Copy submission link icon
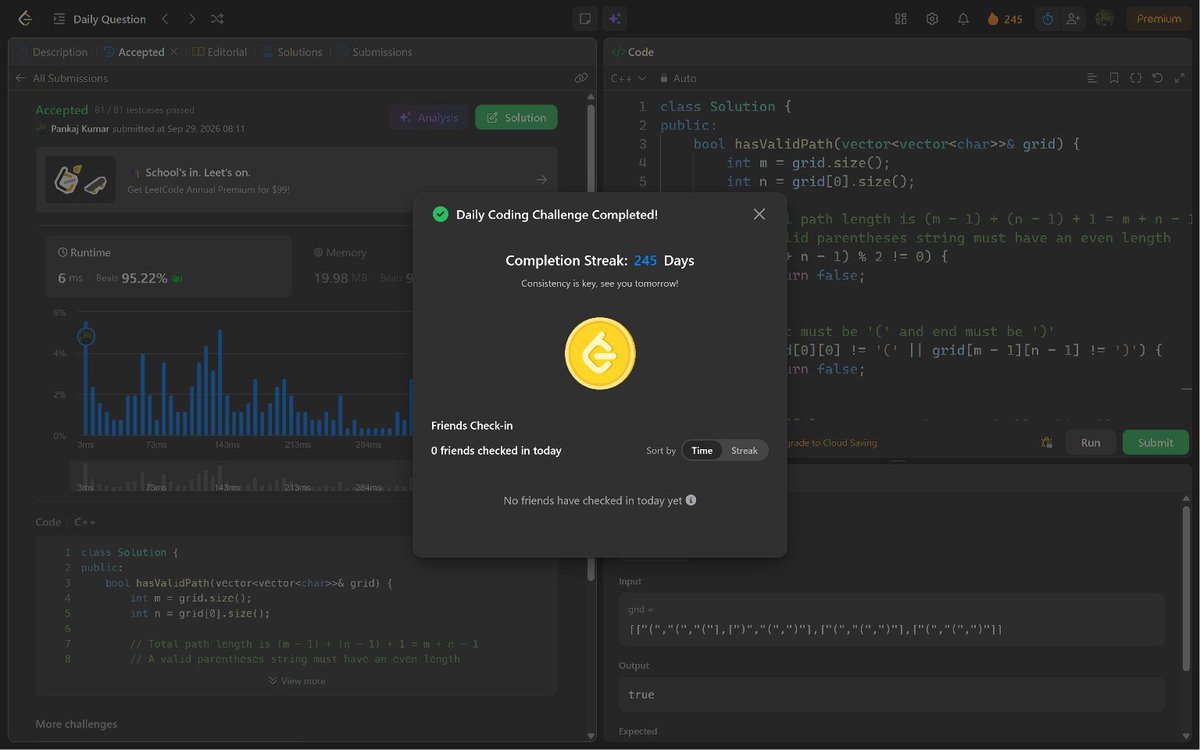Image resolution: width=1200 pixels, height=750 pixels. tap(581, 78)
